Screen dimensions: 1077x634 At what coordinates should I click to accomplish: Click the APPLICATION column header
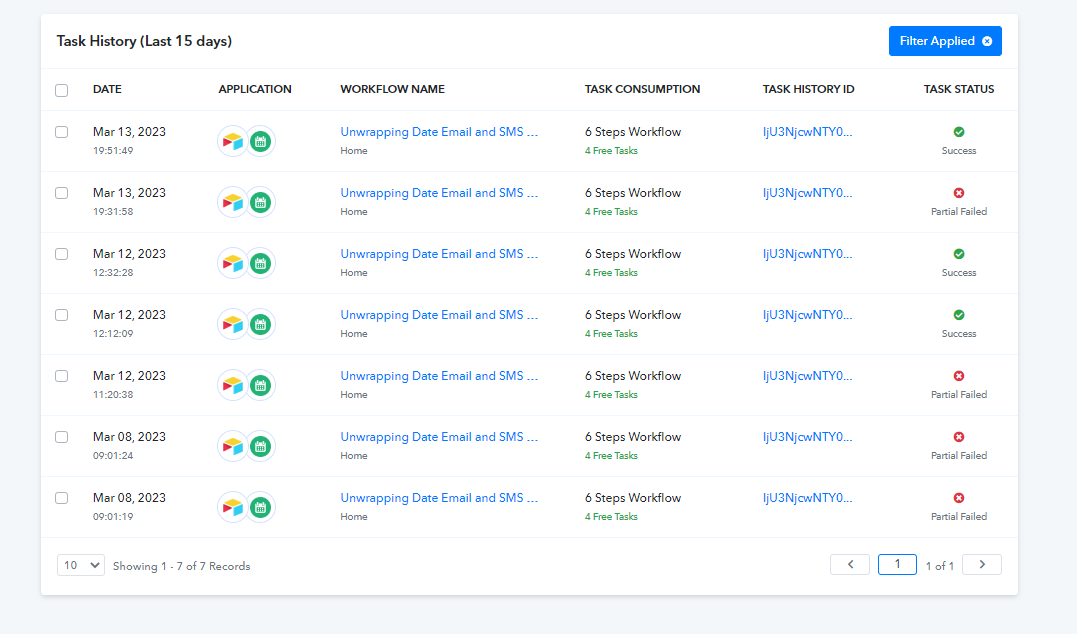click(255, 89)
